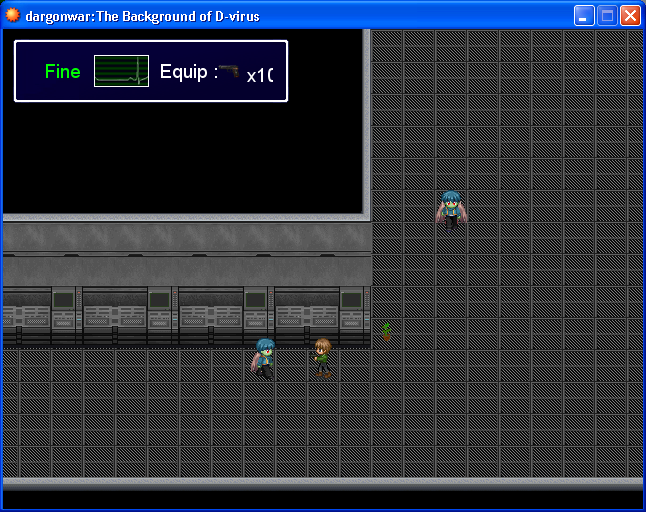This screenshot has width=646, height=512.
Task: Click the green heartbeat ECG monitor
Action: [x=122, y=71]
